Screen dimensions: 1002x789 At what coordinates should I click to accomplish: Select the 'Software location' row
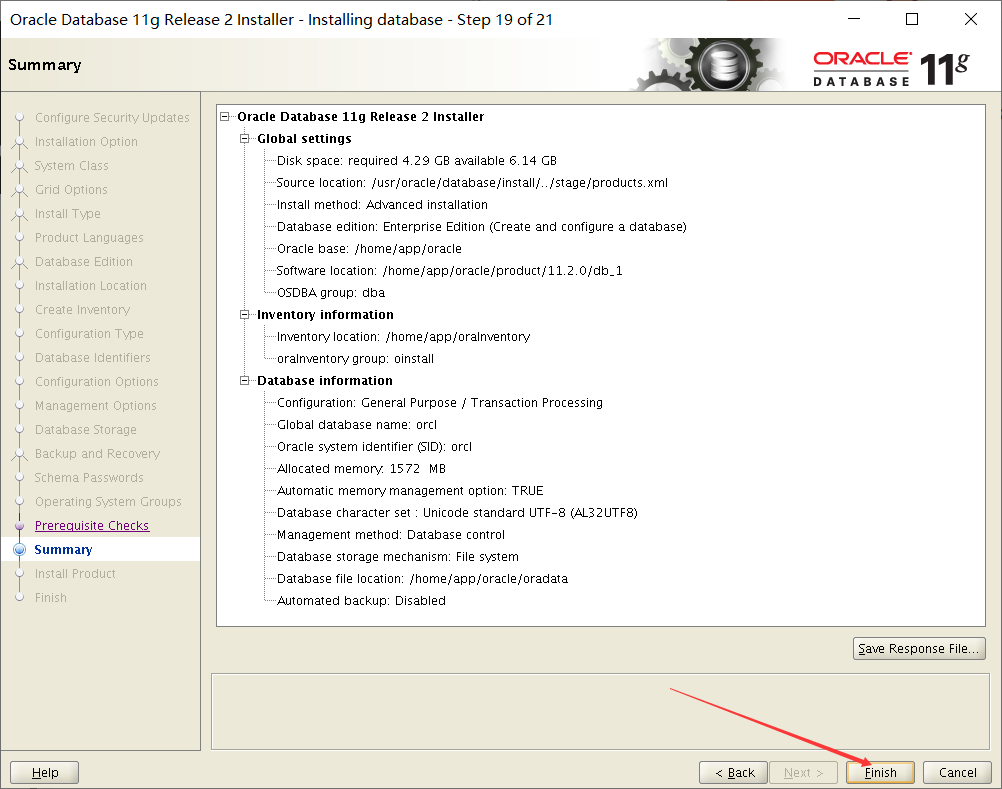(x=450, y=271)
